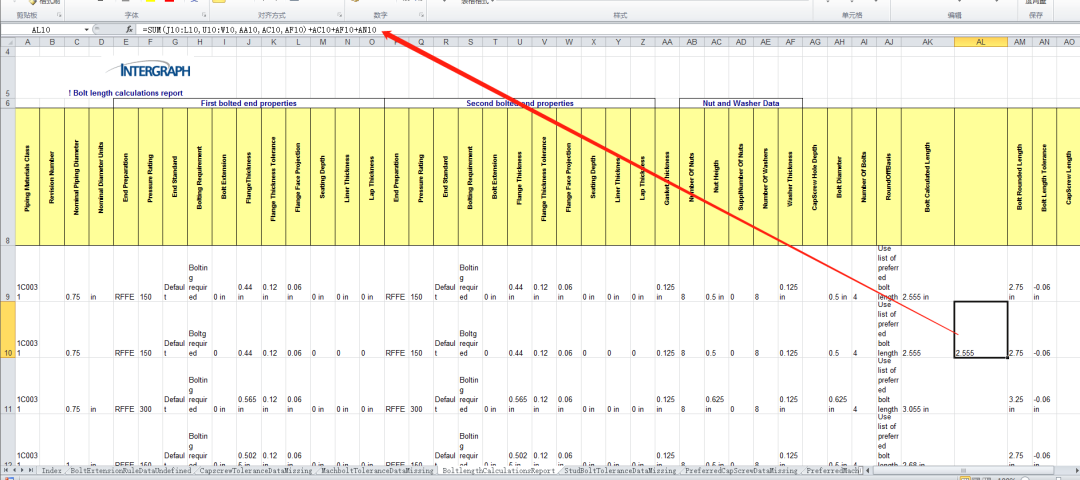Jump to last sheet with tab scroll arrow
This screenshot has width=1080, height=480.
[x=31, y=471]
